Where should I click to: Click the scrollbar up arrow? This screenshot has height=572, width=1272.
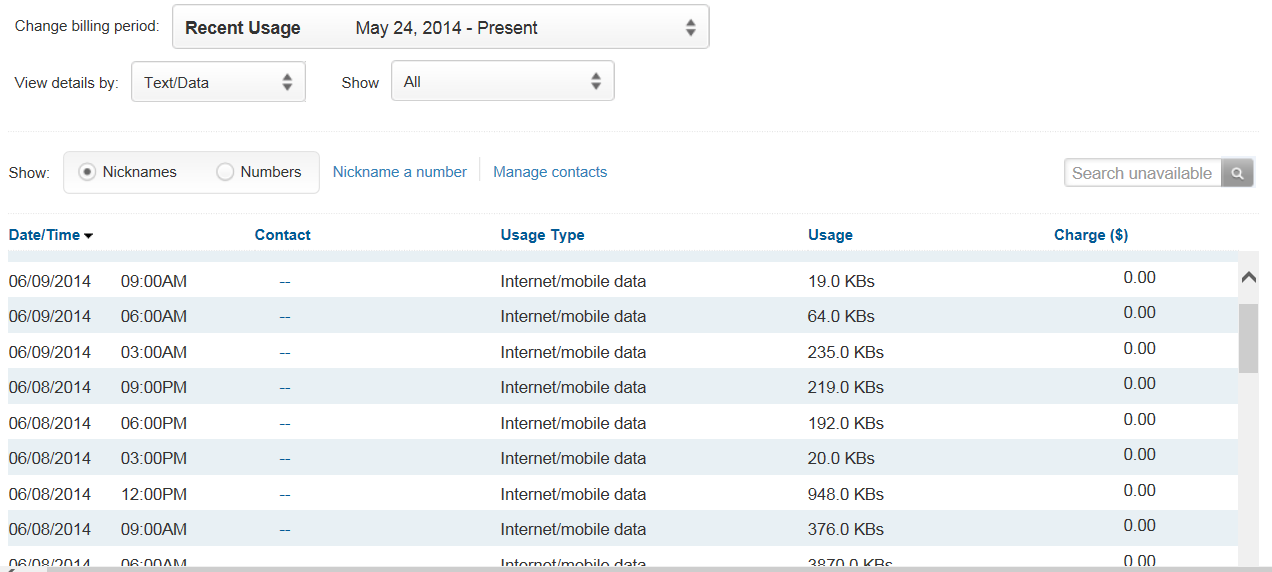point(1248,278)
